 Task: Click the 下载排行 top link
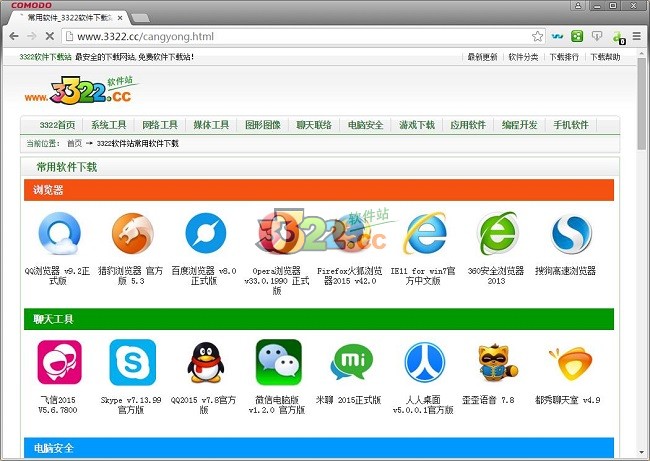564,57
